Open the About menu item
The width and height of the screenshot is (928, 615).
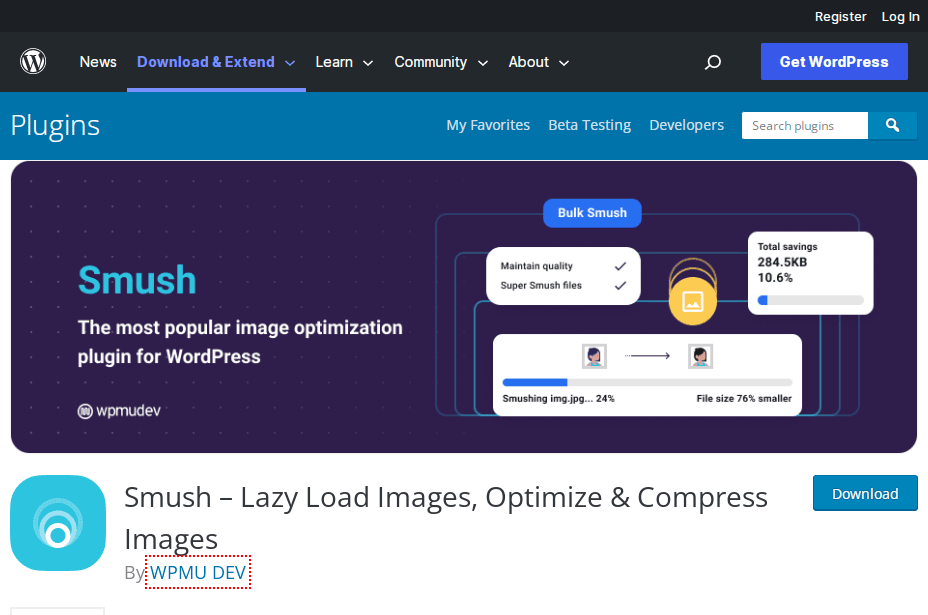(x=529, y=62)
